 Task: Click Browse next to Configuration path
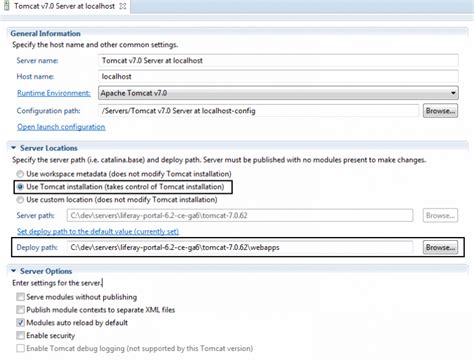[440, 111]
